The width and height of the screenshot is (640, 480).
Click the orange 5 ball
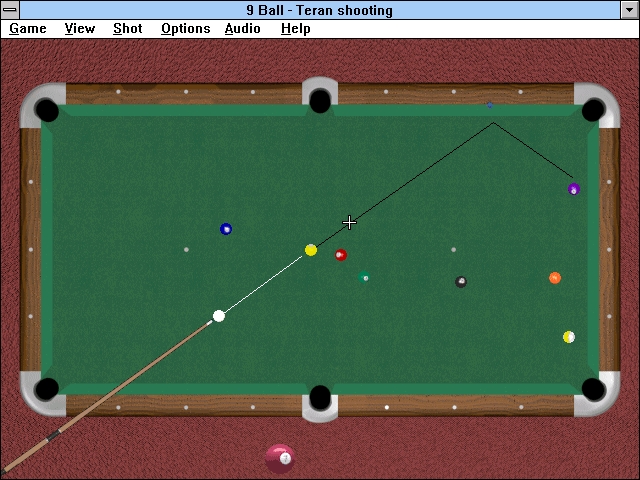pyautogui.click(x=555, y=278)
